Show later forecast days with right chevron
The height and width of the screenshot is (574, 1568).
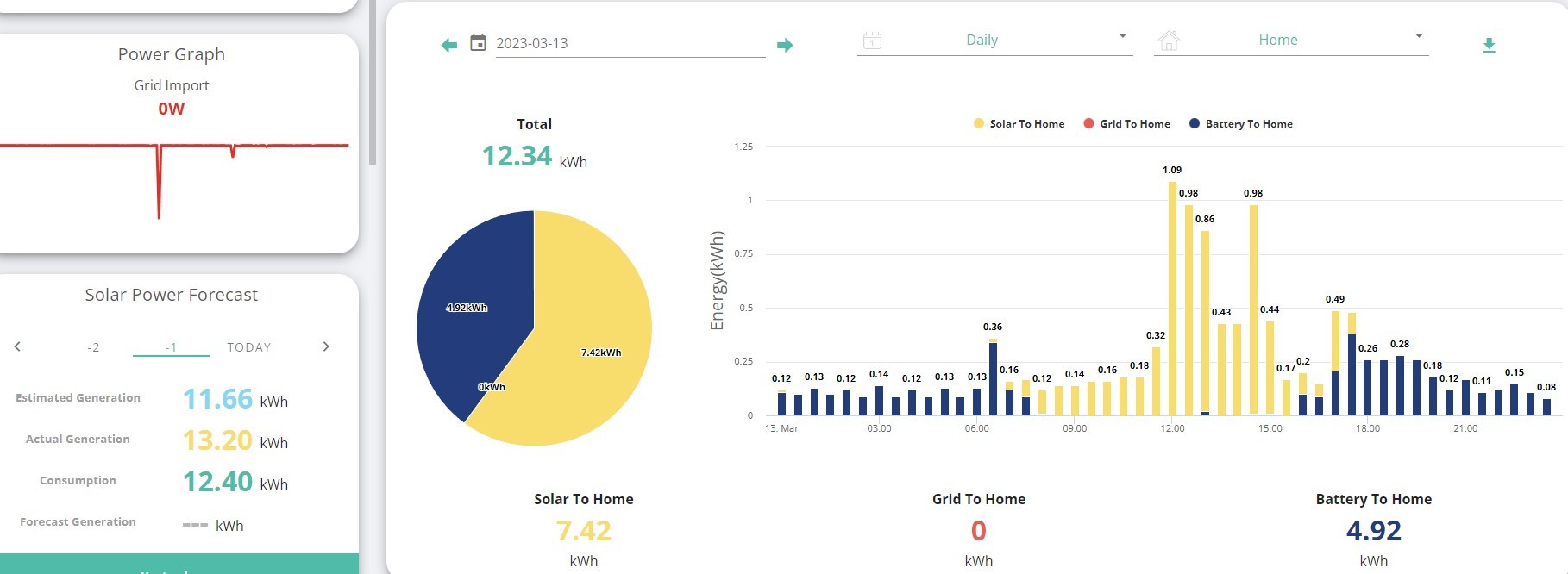point(325,346)
